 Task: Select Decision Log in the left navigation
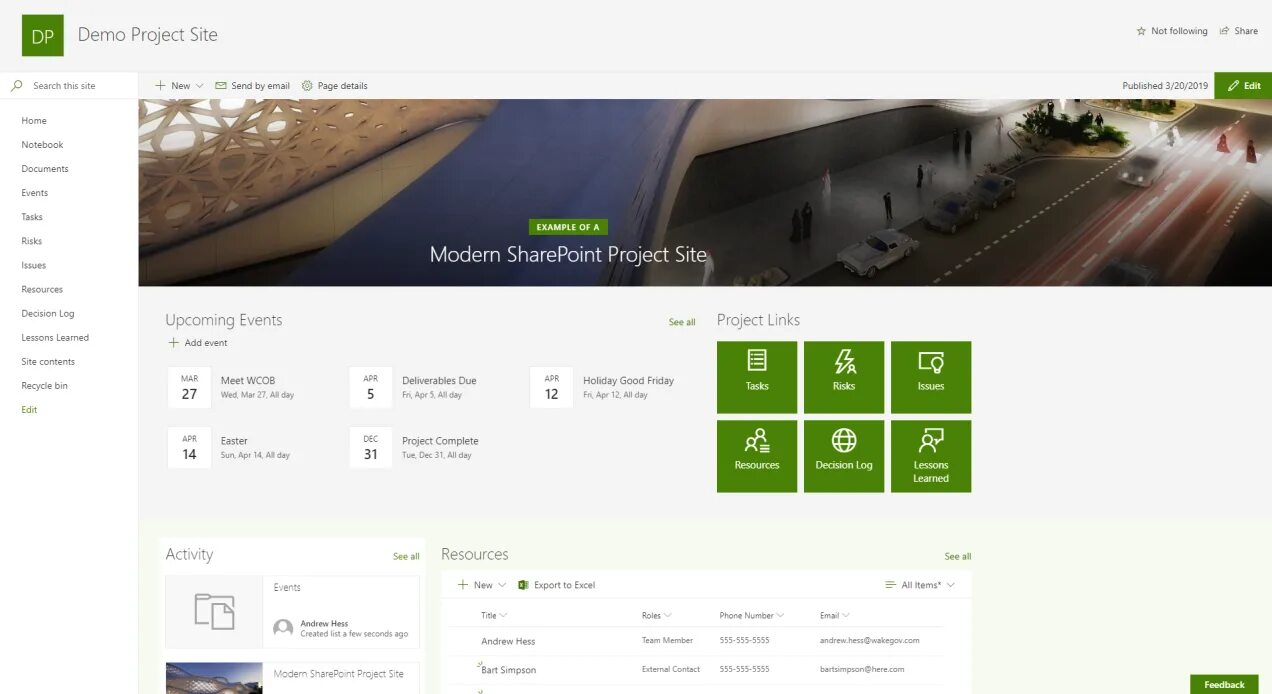click(x=47, y=313)
